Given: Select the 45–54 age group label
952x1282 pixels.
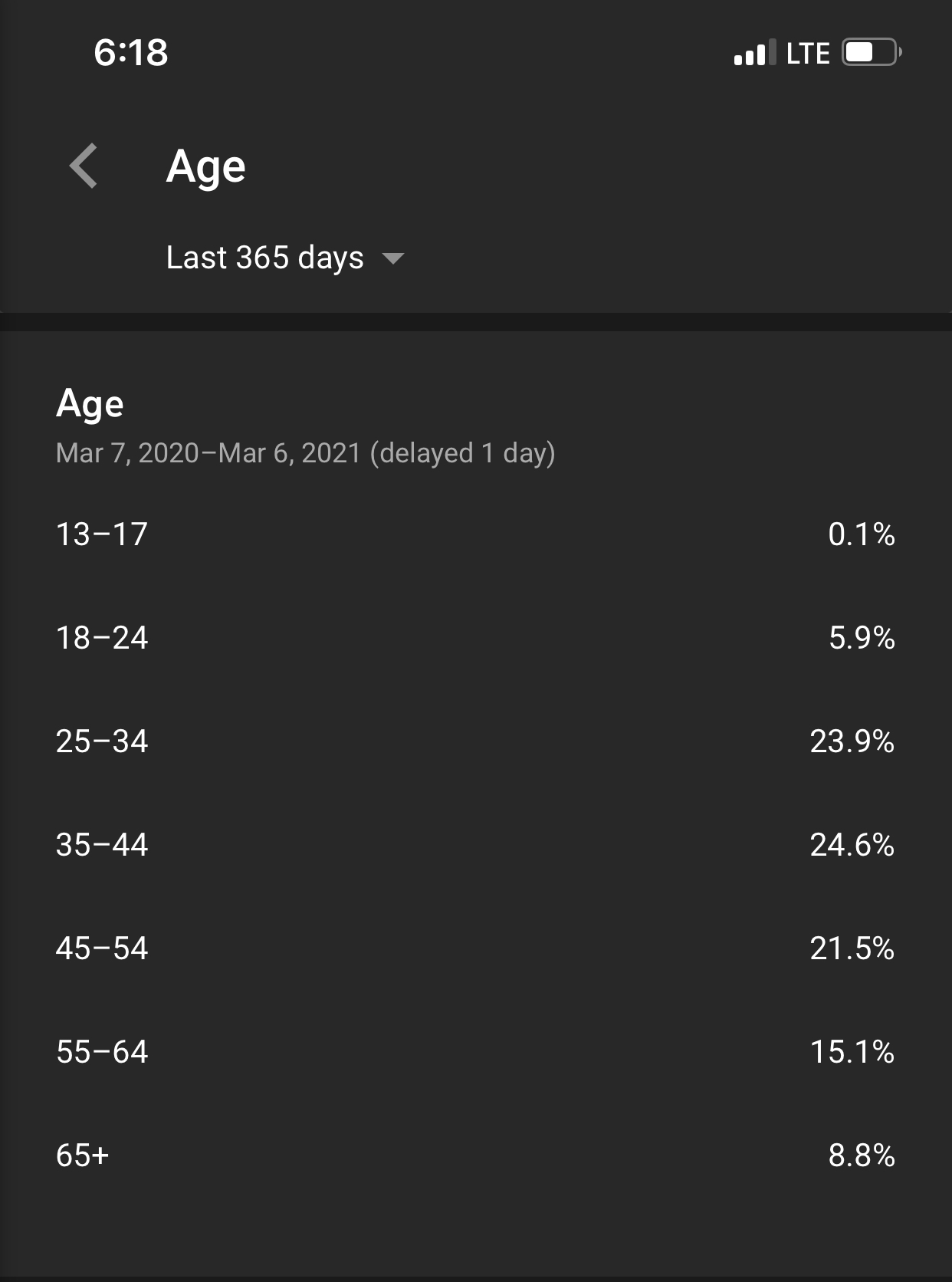Looking at the screenshot, I should click(102, 948).
